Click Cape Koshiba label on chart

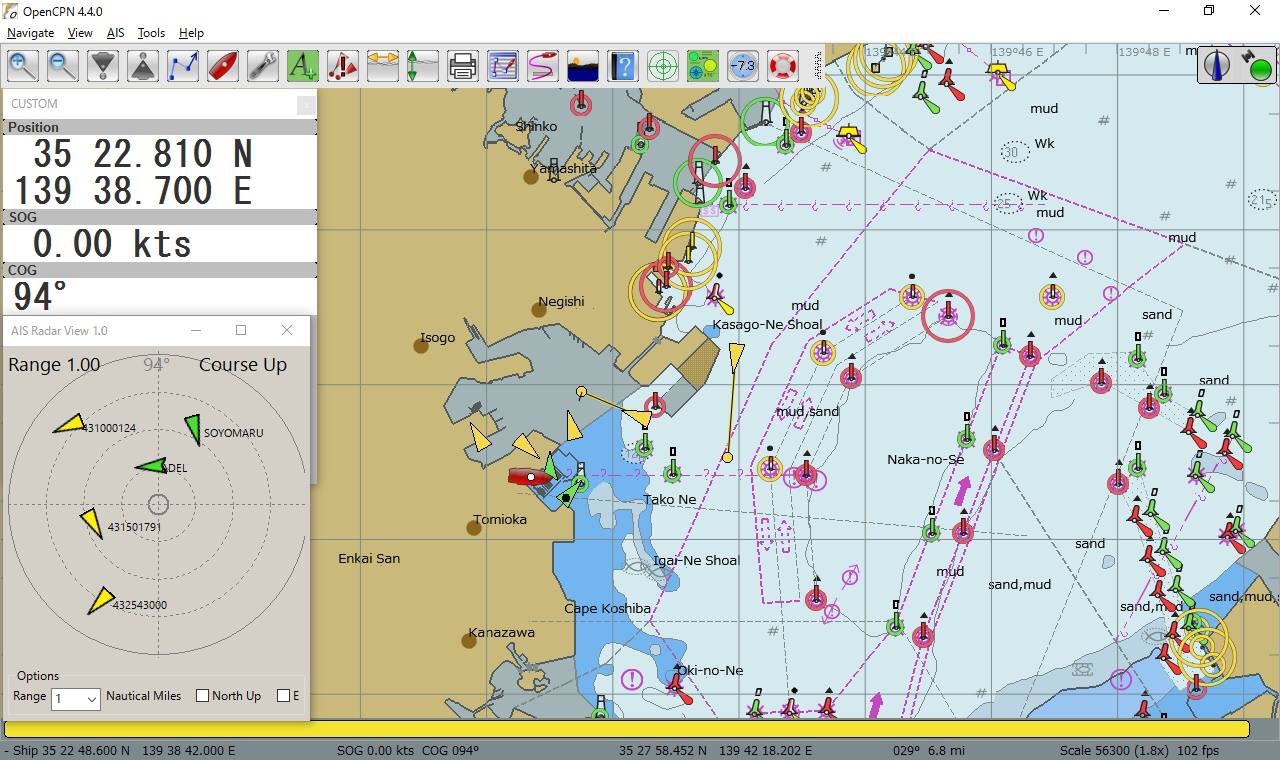point(607,609)
